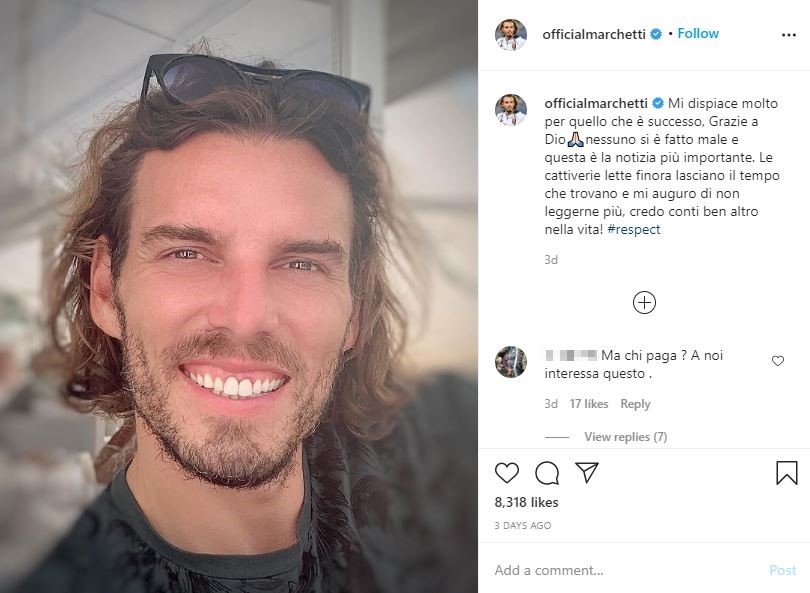Click the verified badge beside the caption username
810x593 pixels.
click(x=658, y=103)
